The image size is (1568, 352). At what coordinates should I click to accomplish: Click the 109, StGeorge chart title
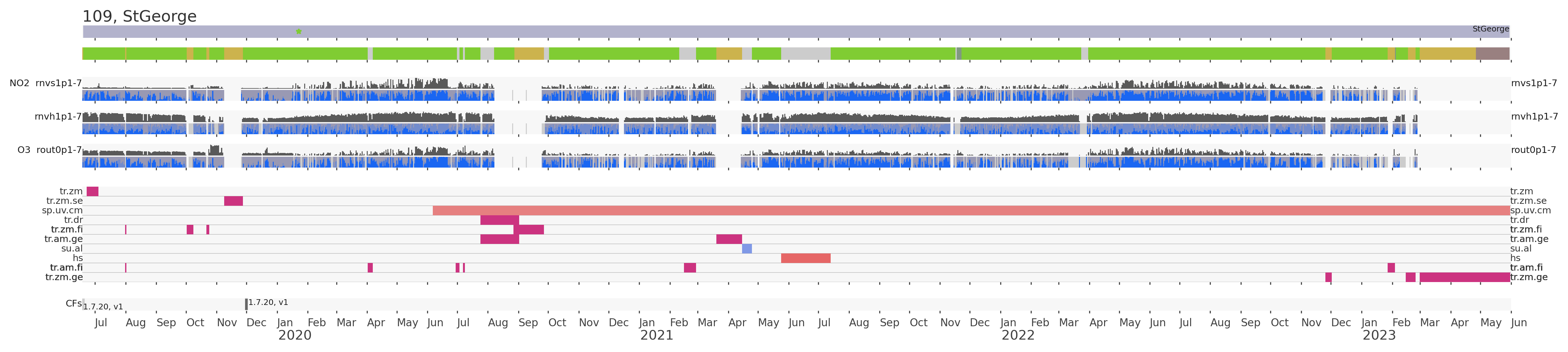pyautogui.click(x=139, y=17)
